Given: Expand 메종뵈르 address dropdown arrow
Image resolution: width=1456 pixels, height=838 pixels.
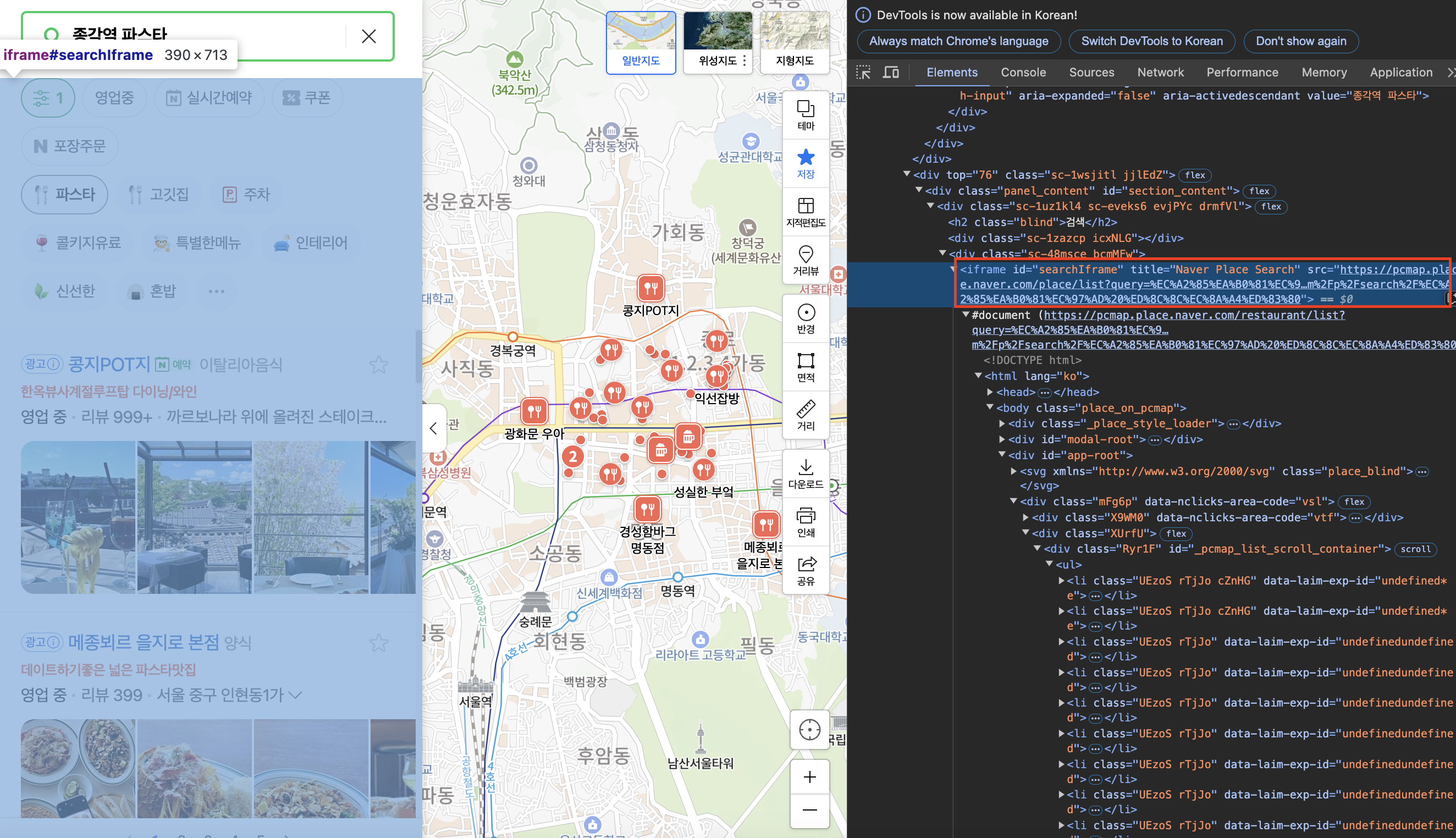Looking at the screenshot, I should pyautogui.click(x=295, y=695).
